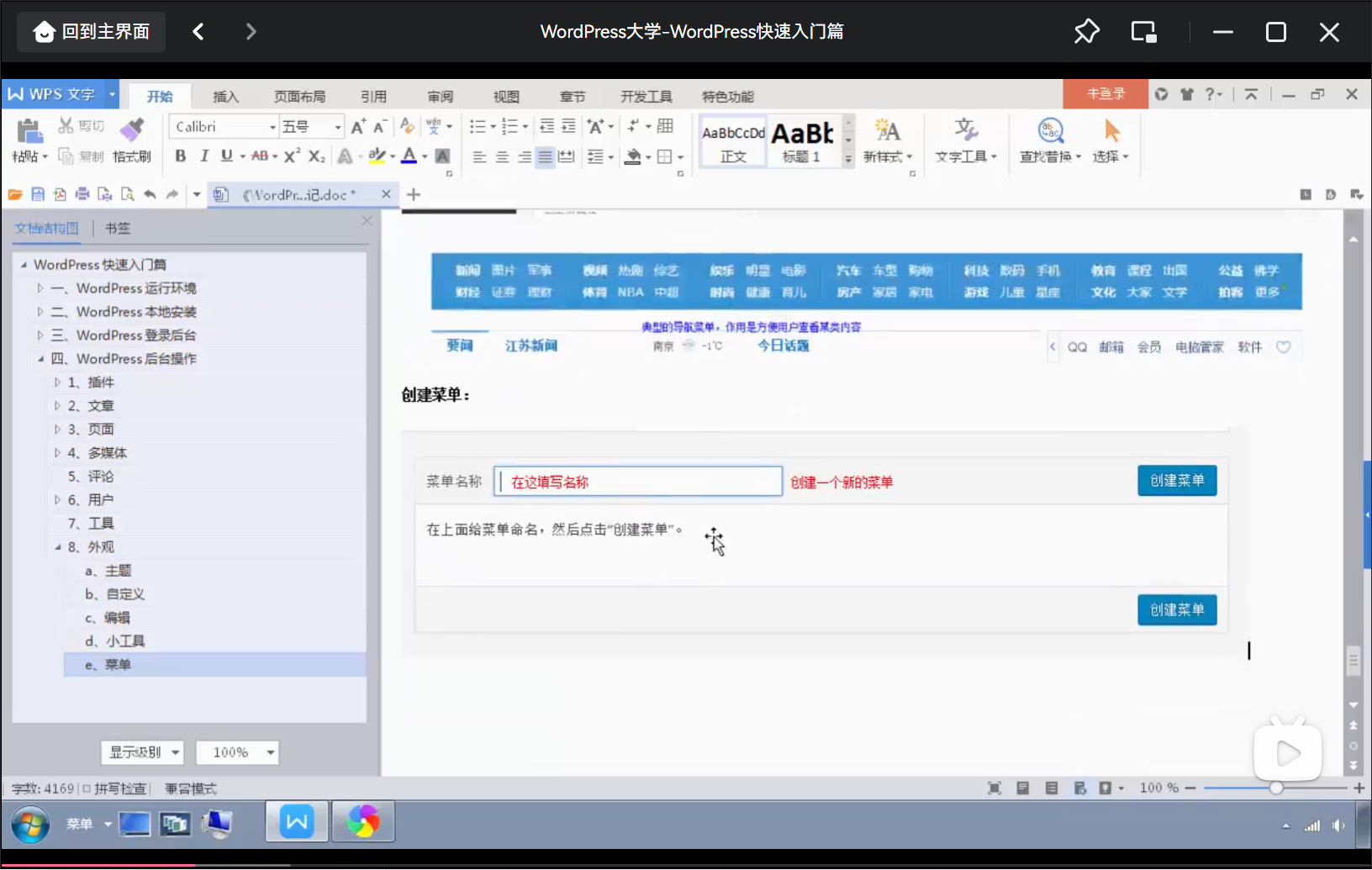The width and height of the screenshot is (1372, 870).
Task: Click the 未登录 login button
Action: pyautogui.click(x=1106, y=94)
